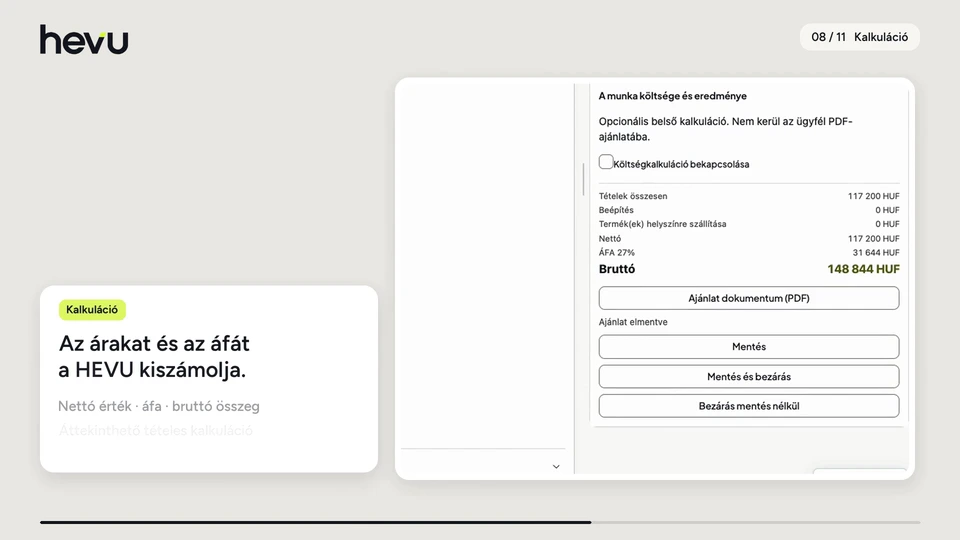960x540 pixels.
Task: Click the headline Az árakat és az áfát
Action: (x=154, y=343)
